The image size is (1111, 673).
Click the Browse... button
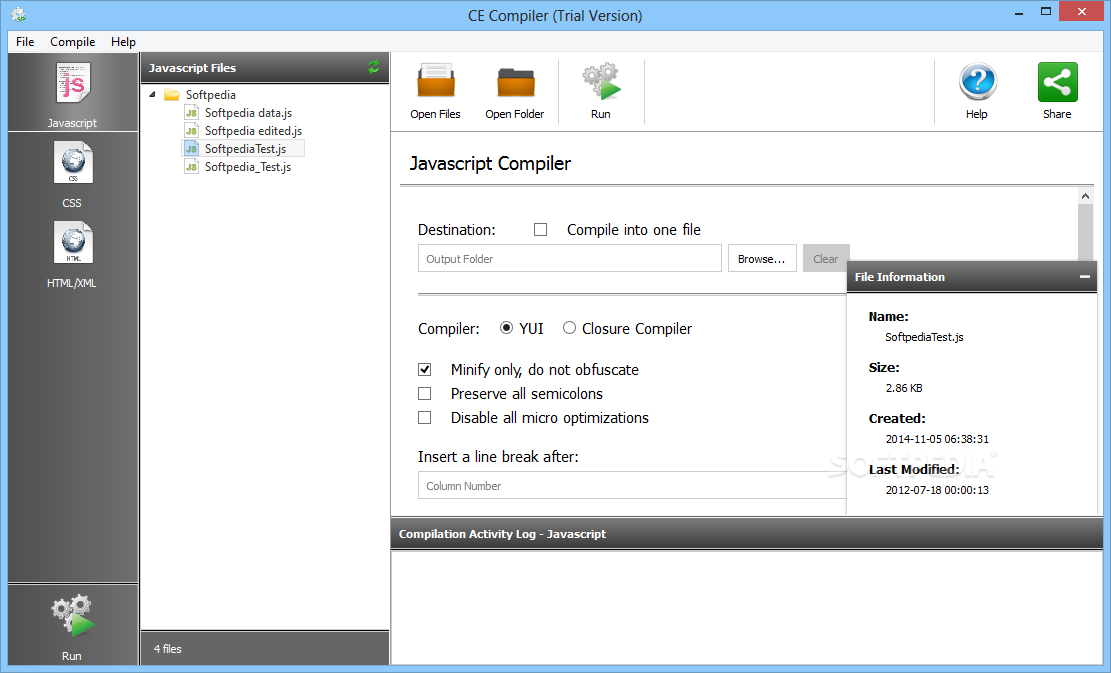(x=762, y=259)
